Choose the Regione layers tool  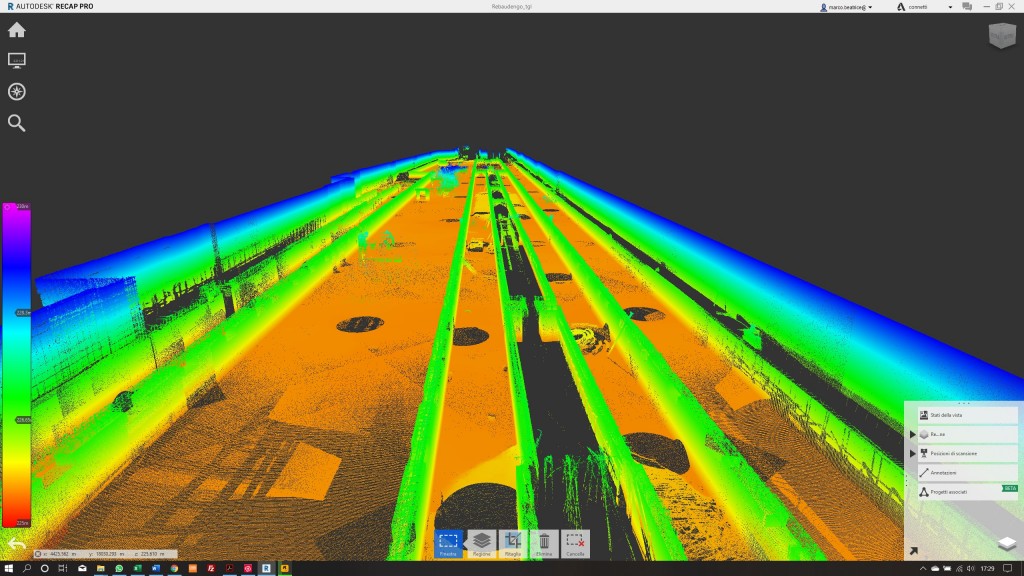point(481,543)
